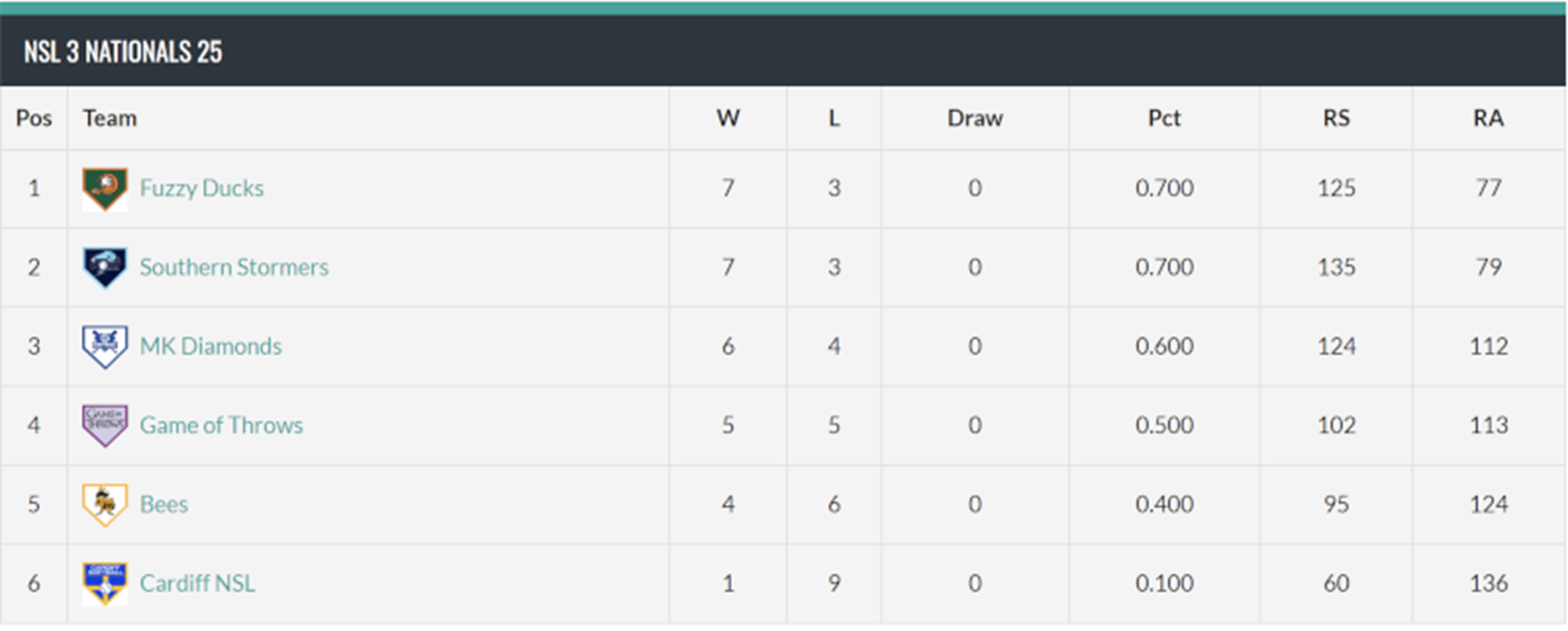Click the Pos column header
The width and height of the screenshot is (1568, 631).
point(34,118)
